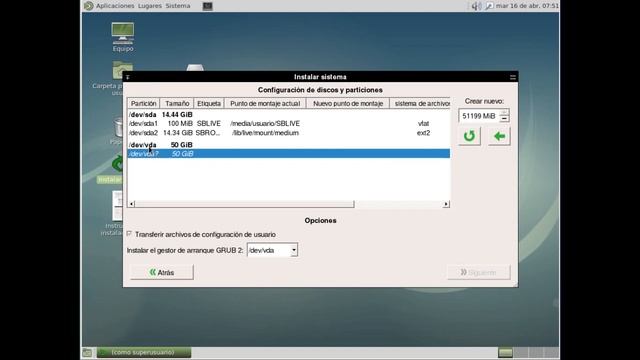Click the green refresh partitions icon
The width and height of the screenshot is (640, 360).
pos(469,136)
